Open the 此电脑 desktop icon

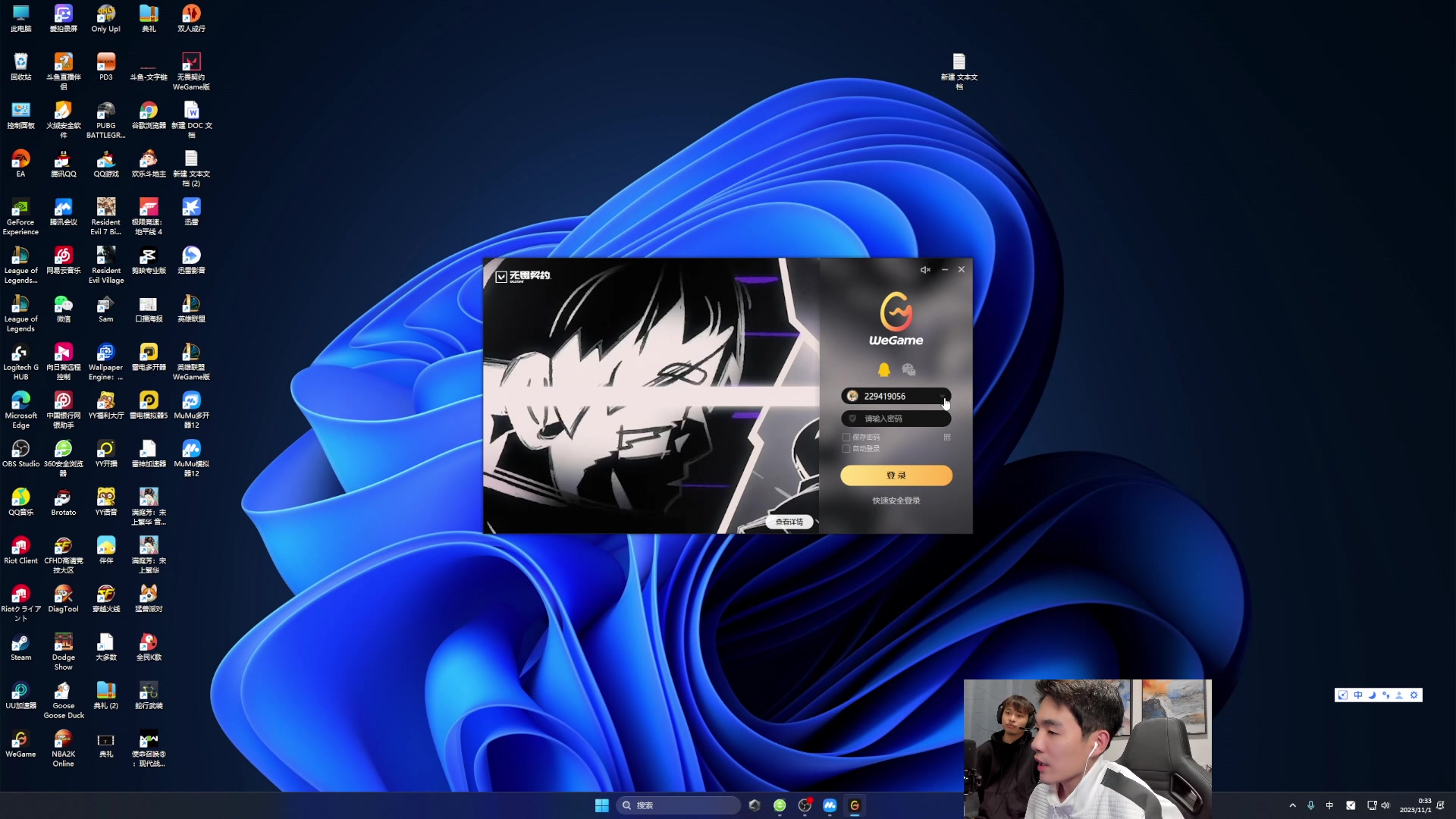[x=20, y=19]
